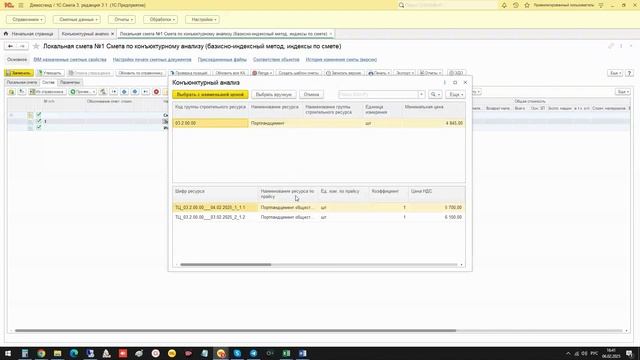Select the Локальная смета sub-tab
Screen dimensions: 640x360
(x=22, y=82)
